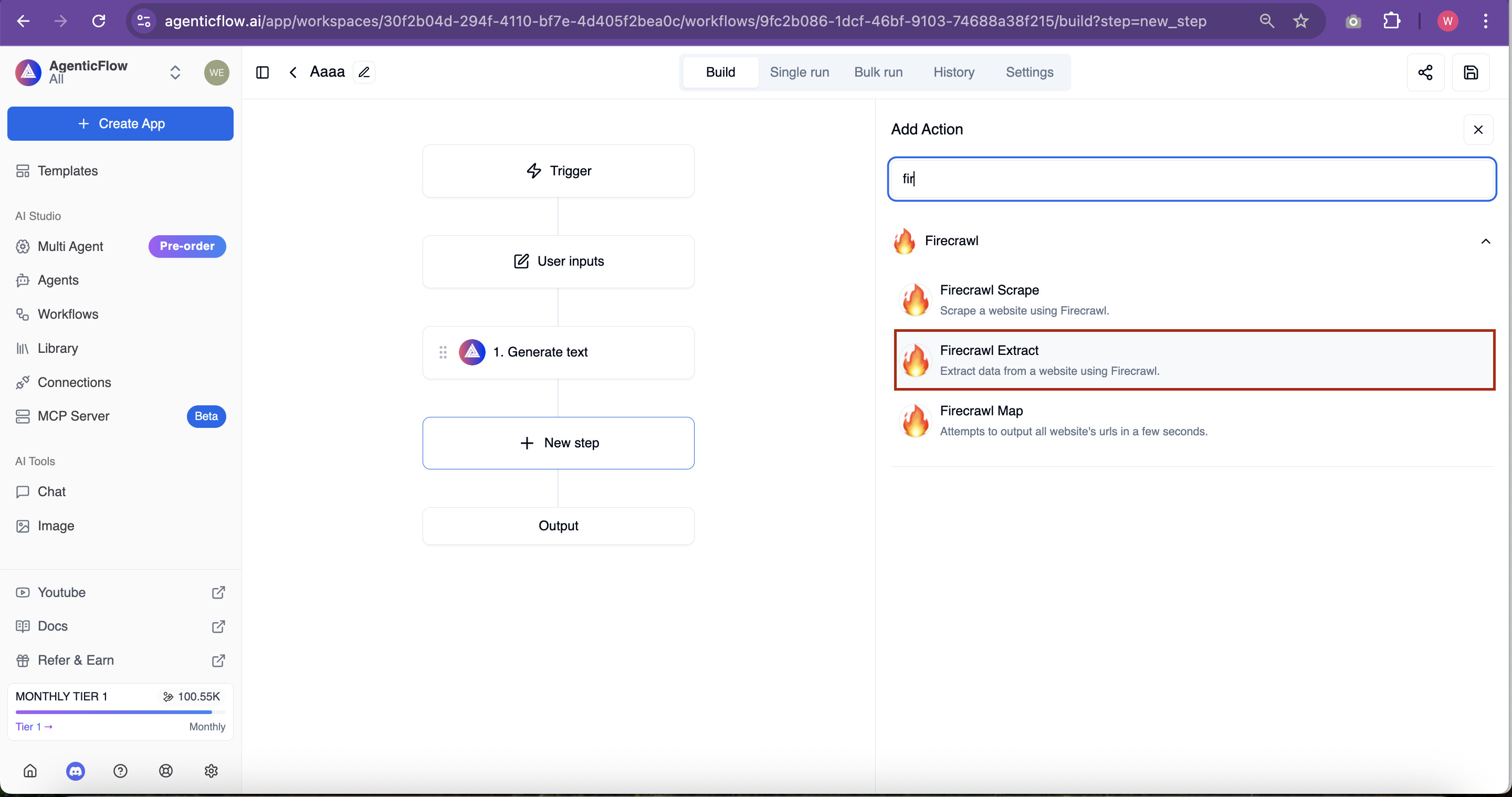Screen dimensions: 1512x797
Task: Open the WE user avatar
Action: tap(217, 72)
